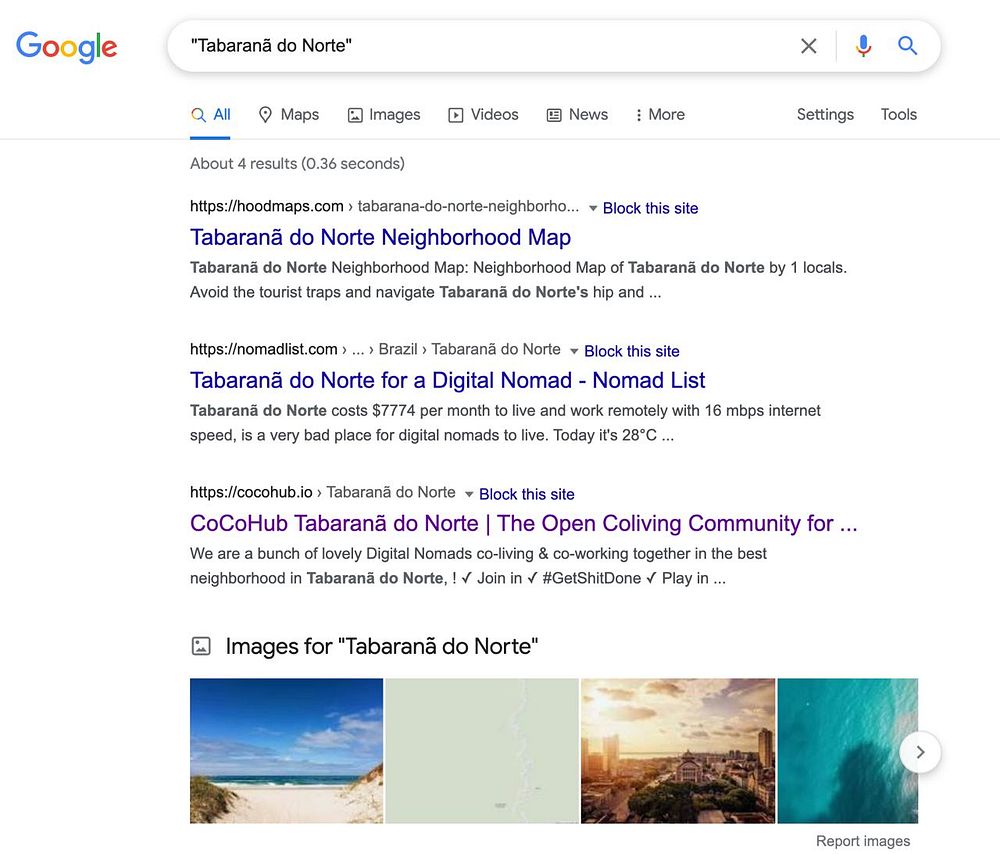Screen dimensions: 1000x854
Task: Start voice search with microphone icon
Action: click(x=864, y=46)
